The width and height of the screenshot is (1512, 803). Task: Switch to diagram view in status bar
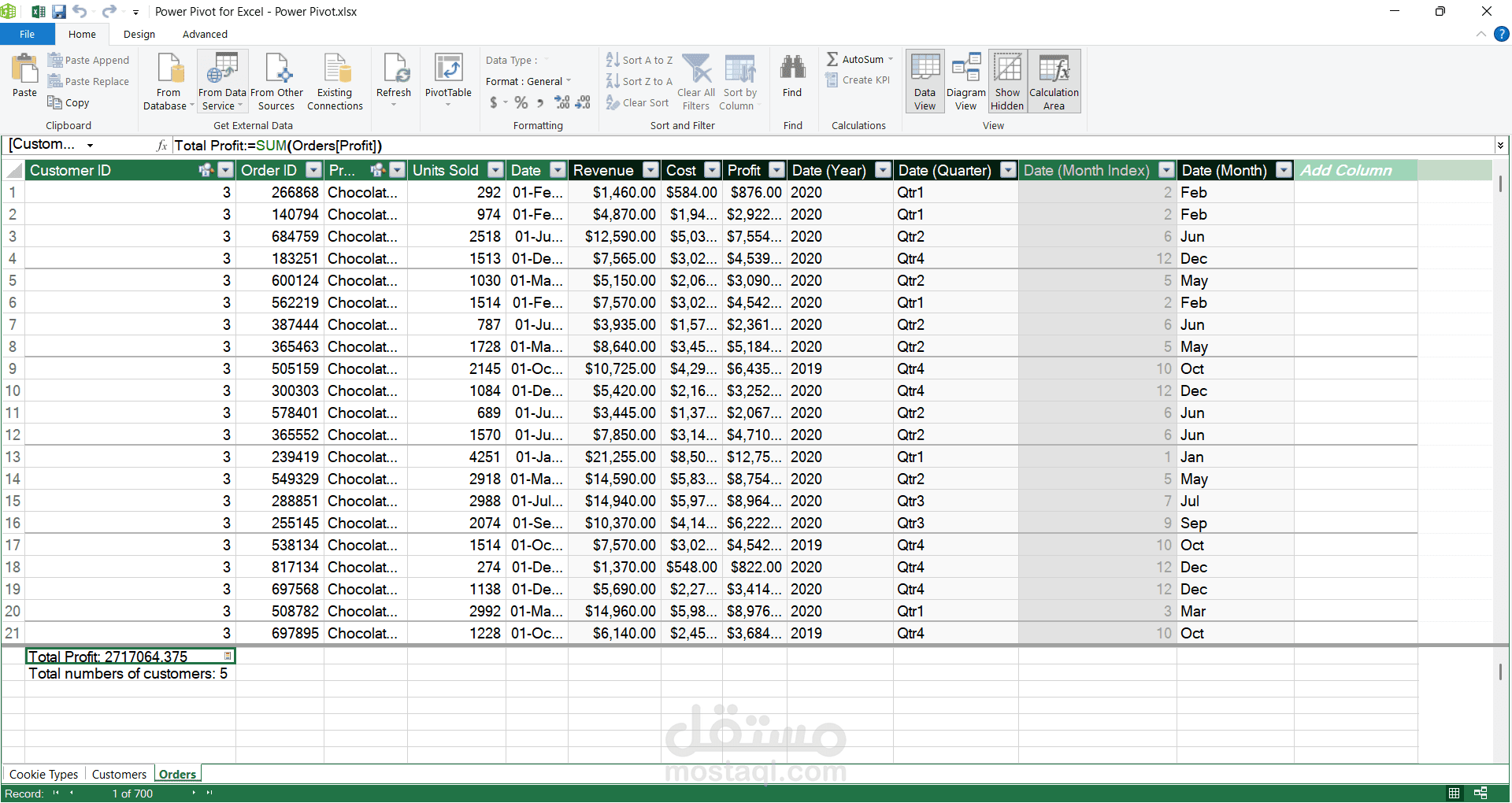pos(1480,793)
